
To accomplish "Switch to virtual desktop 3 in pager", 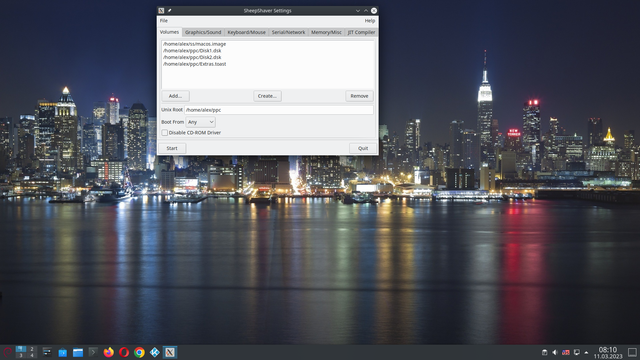I will click(x=21, y=356).
